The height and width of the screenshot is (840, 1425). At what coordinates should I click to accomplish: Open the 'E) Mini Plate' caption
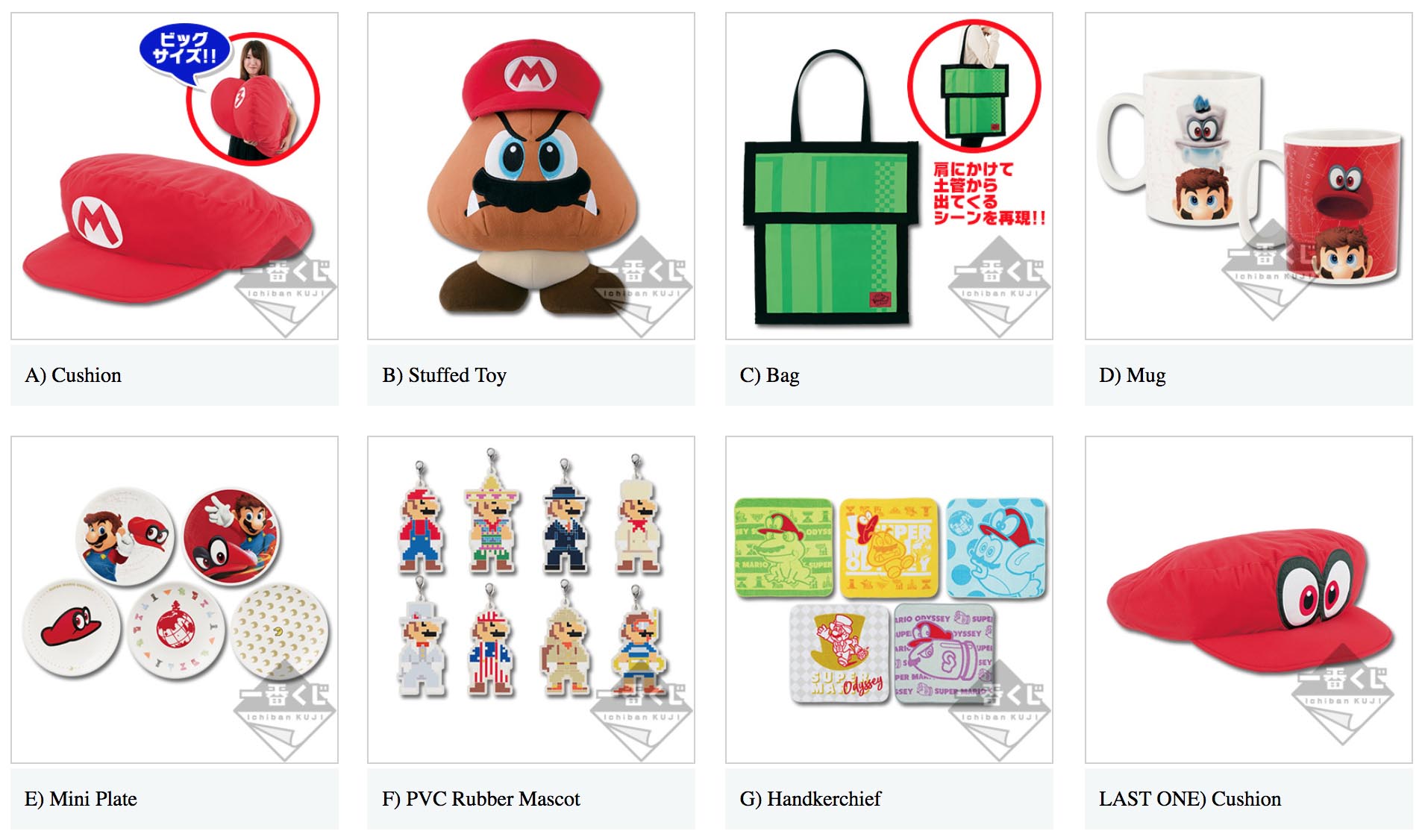81,799
